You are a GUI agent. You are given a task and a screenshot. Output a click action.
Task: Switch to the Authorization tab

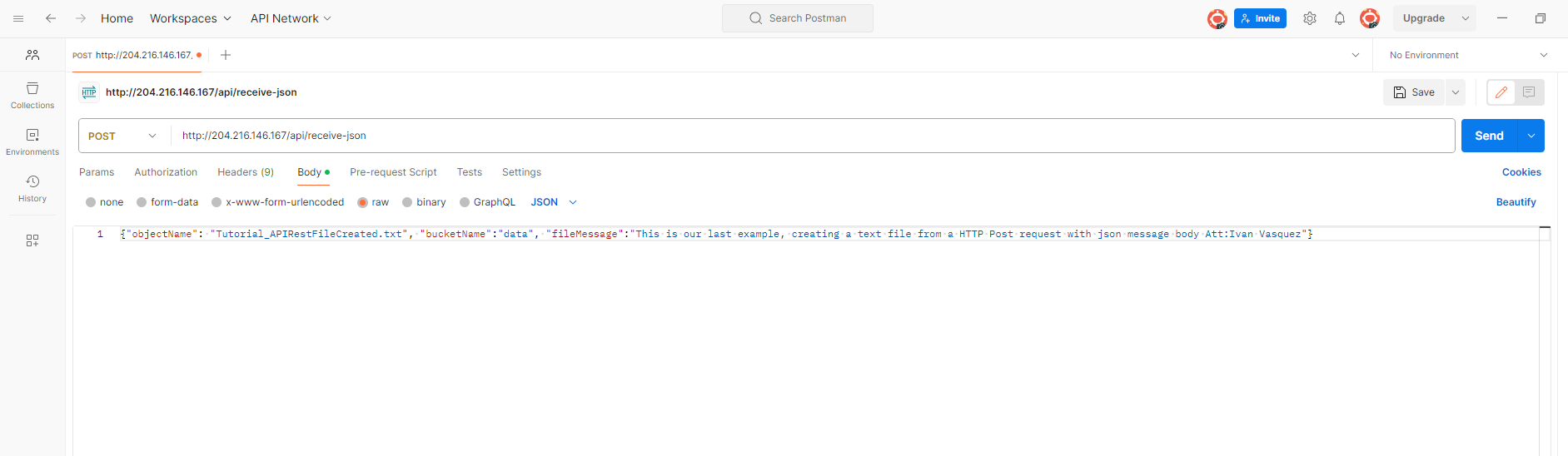pyautogui.click(x=166, y=172)
